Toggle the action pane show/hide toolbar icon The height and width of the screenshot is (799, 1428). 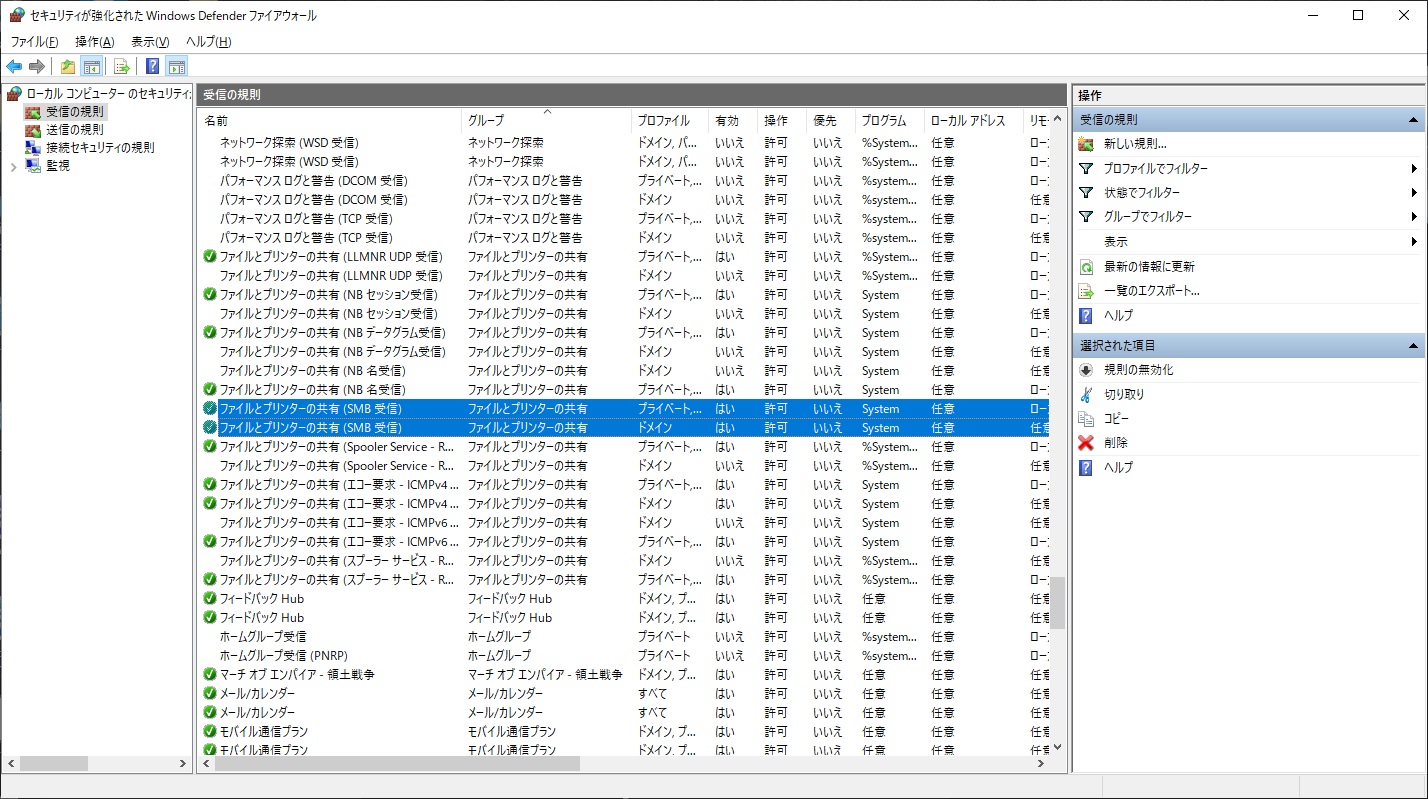pos(176,67)
